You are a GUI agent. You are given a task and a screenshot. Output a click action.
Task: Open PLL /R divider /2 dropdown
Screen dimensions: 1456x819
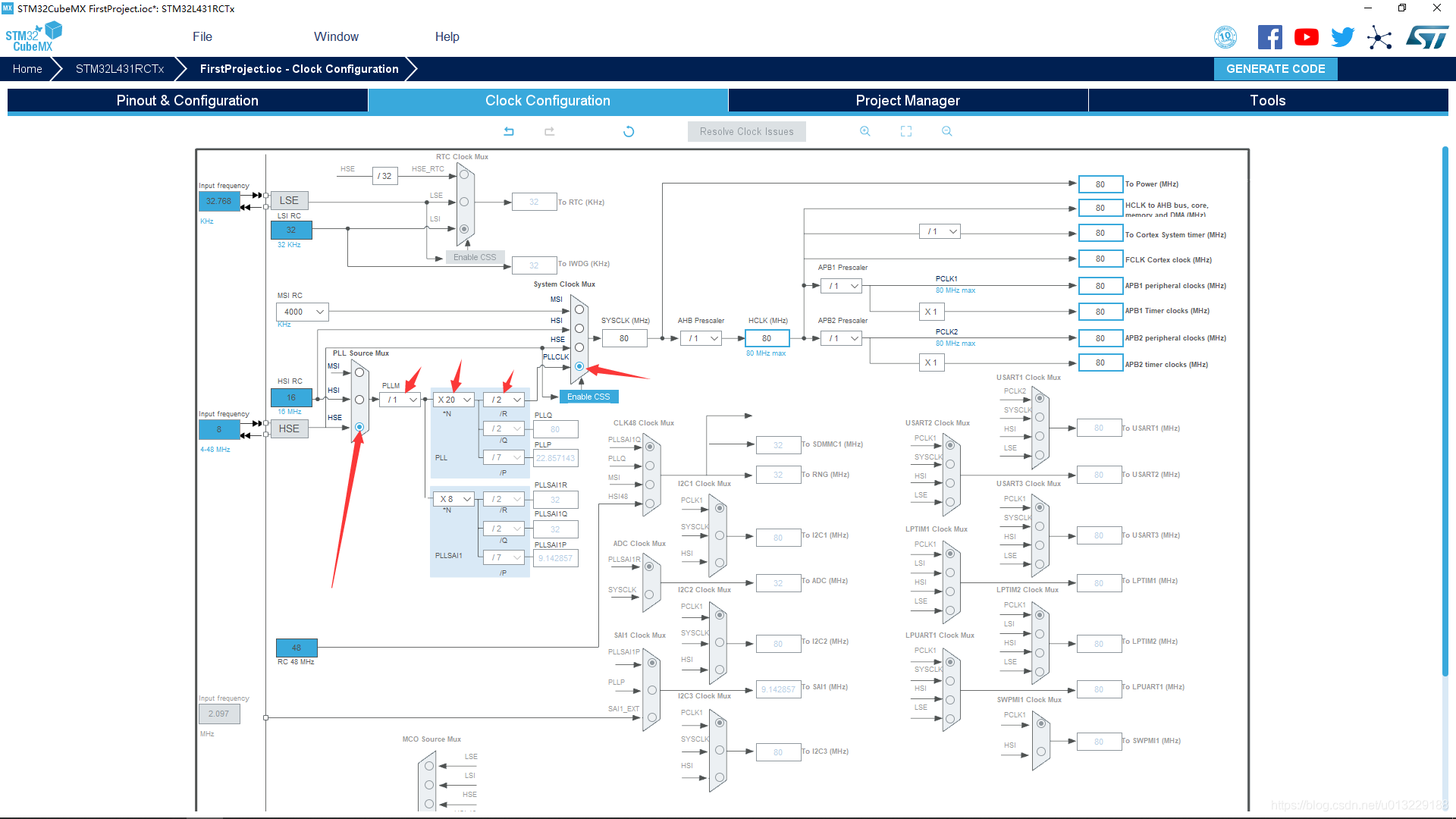click(504, 400)
